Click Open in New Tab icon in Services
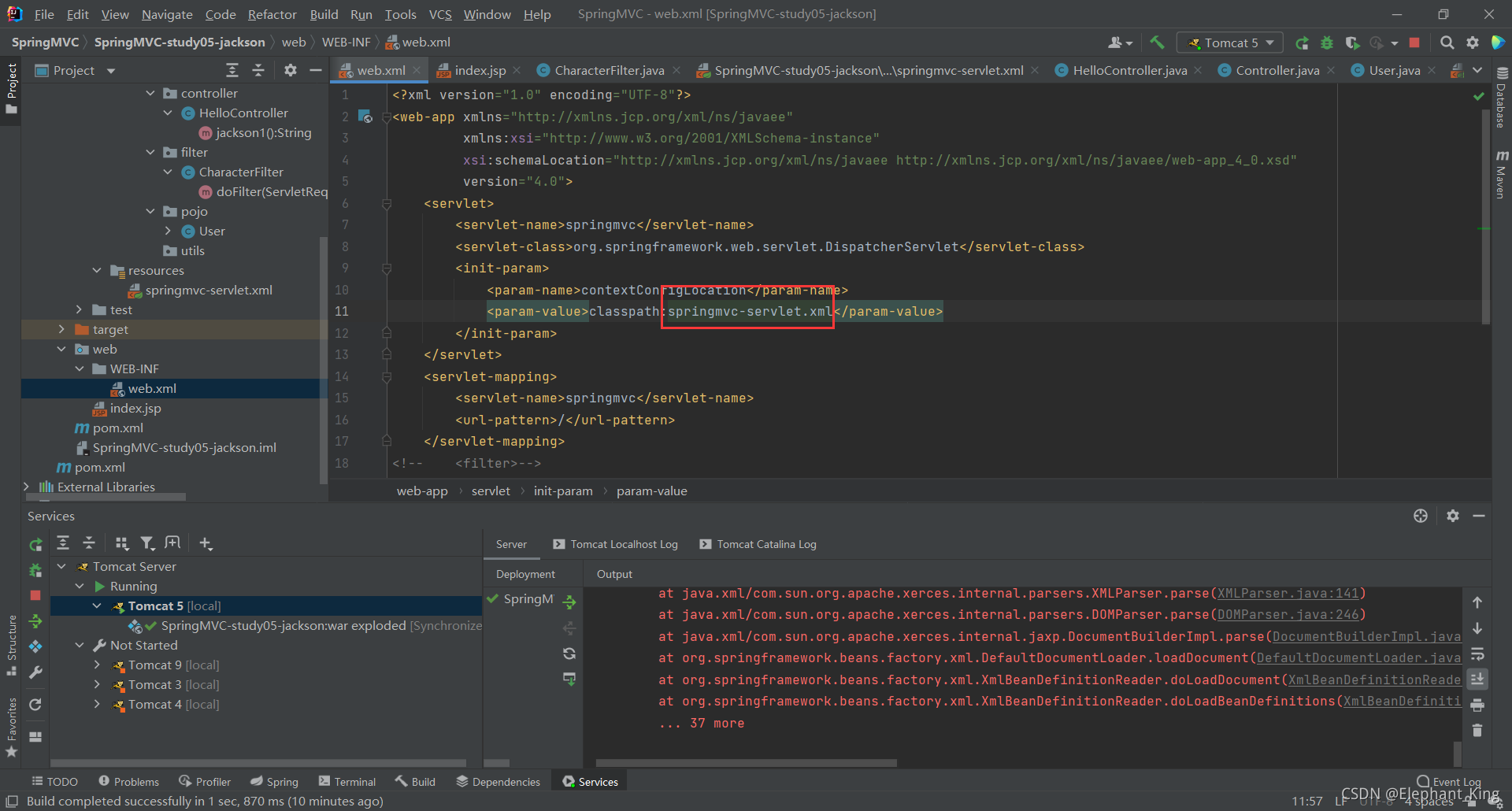The width and height of the screenshot is (1512, 811). pos(172,543)
